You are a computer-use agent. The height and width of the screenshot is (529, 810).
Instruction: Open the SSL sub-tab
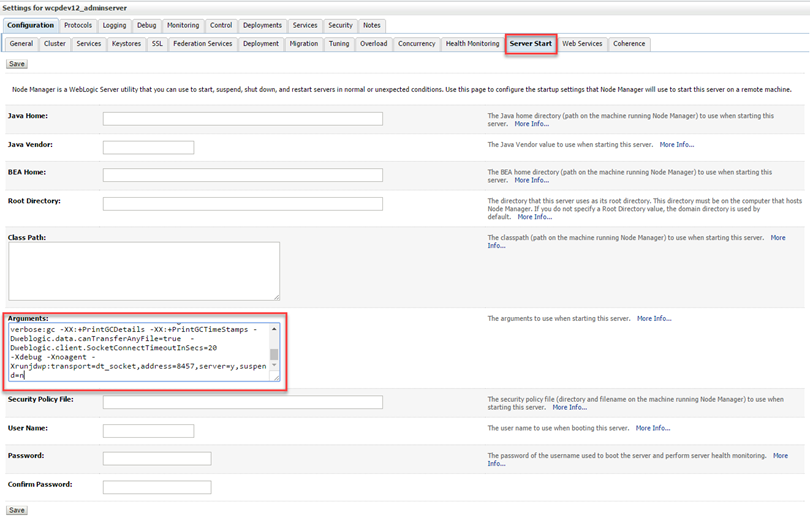(157, 44)
